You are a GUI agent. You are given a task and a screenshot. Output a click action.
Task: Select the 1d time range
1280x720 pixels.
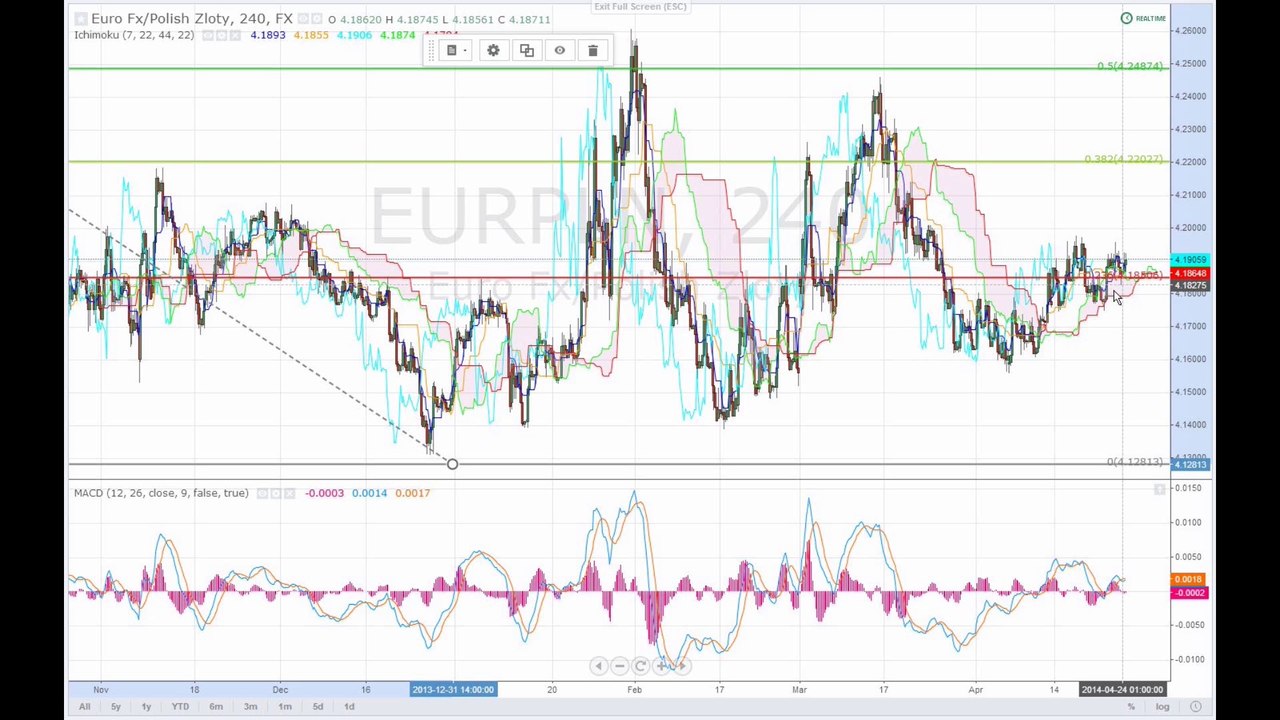click(349, 707)
